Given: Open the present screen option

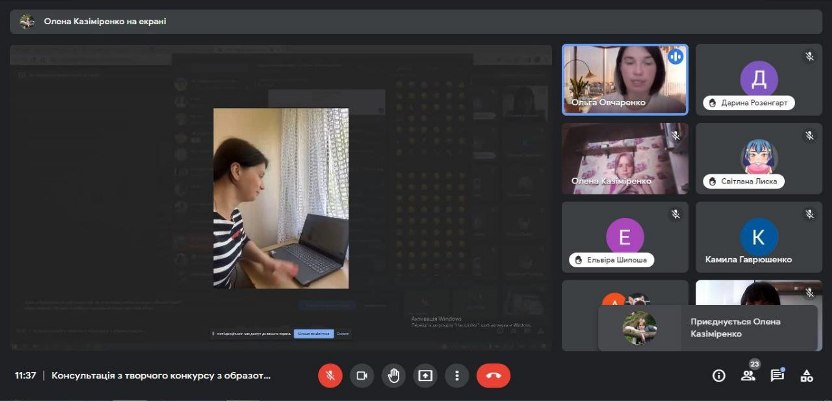Looking at the screenshot, I should 425,376.
